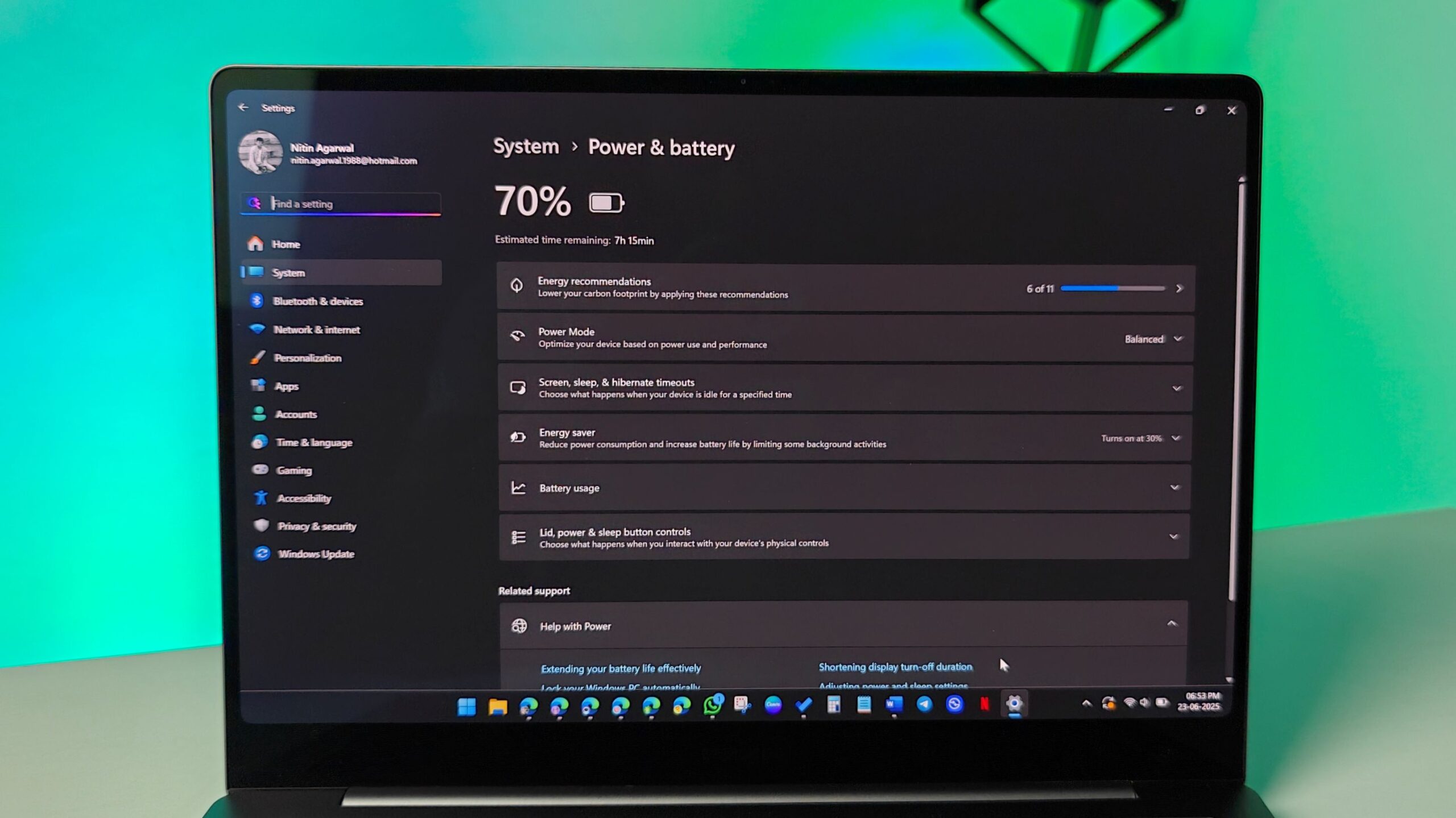
Task: Click the scrollbar down arrow
Action: click(x=1230, y=680)
